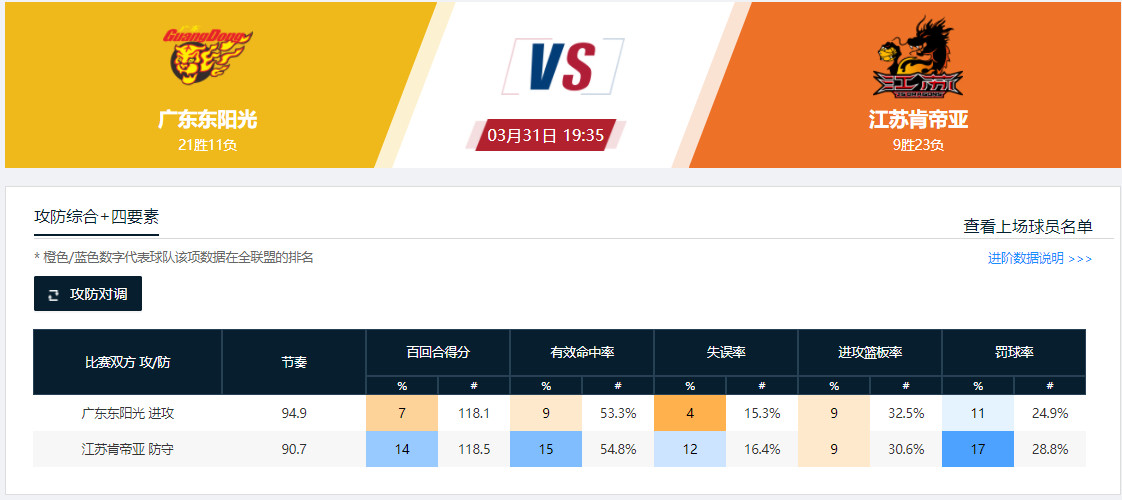Click the 有效命中率 column header
The height and width of the screenshot is (500, 1122).
pos(582,352)
